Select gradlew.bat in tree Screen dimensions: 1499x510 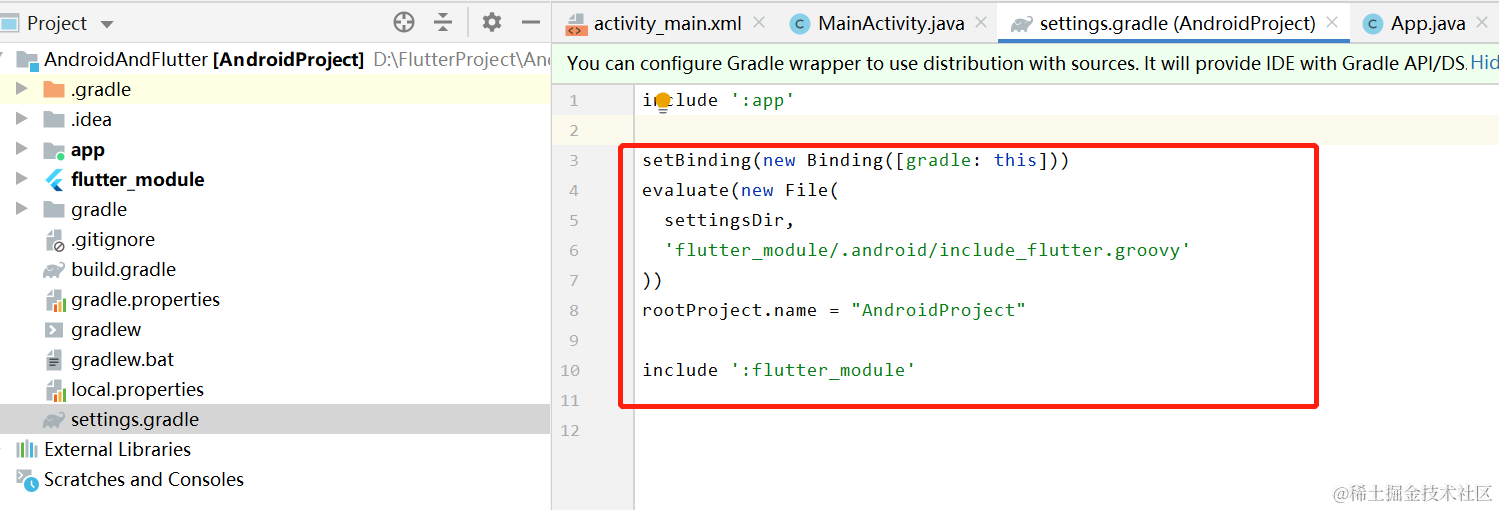(x=122, y=360)
